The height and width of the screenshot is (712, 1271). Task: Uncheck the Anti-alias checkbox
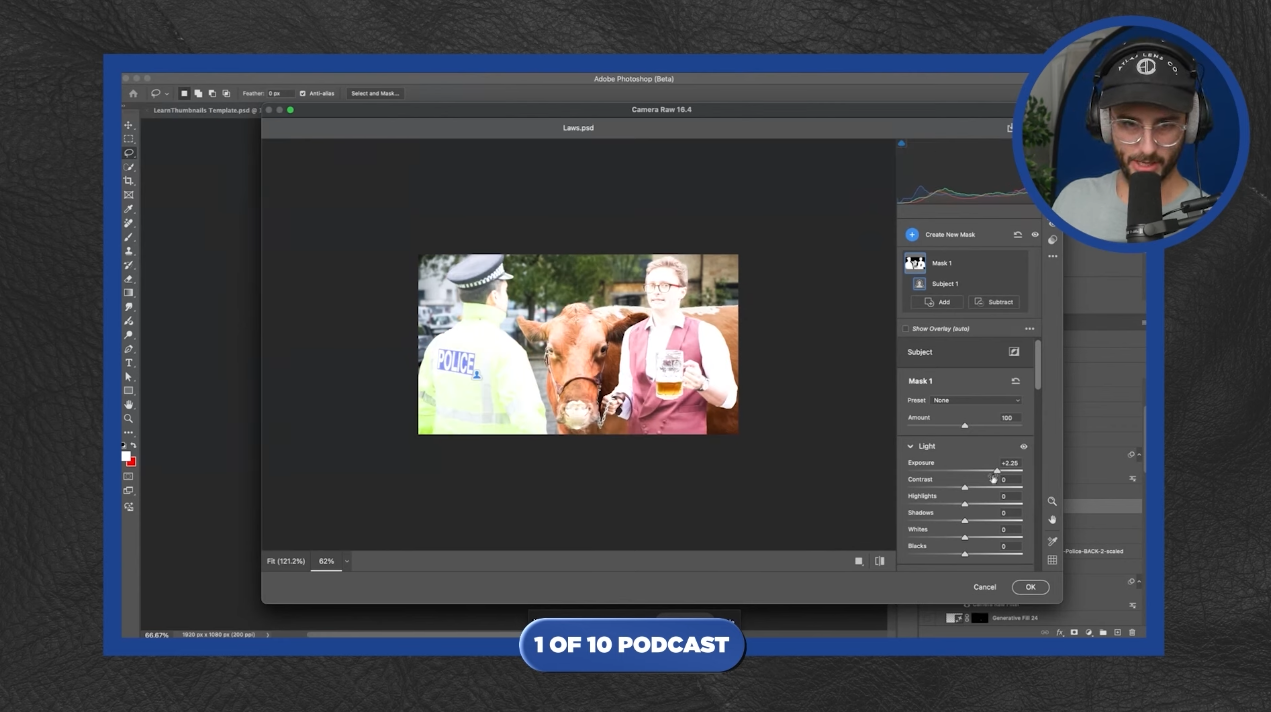coord(303,93)
